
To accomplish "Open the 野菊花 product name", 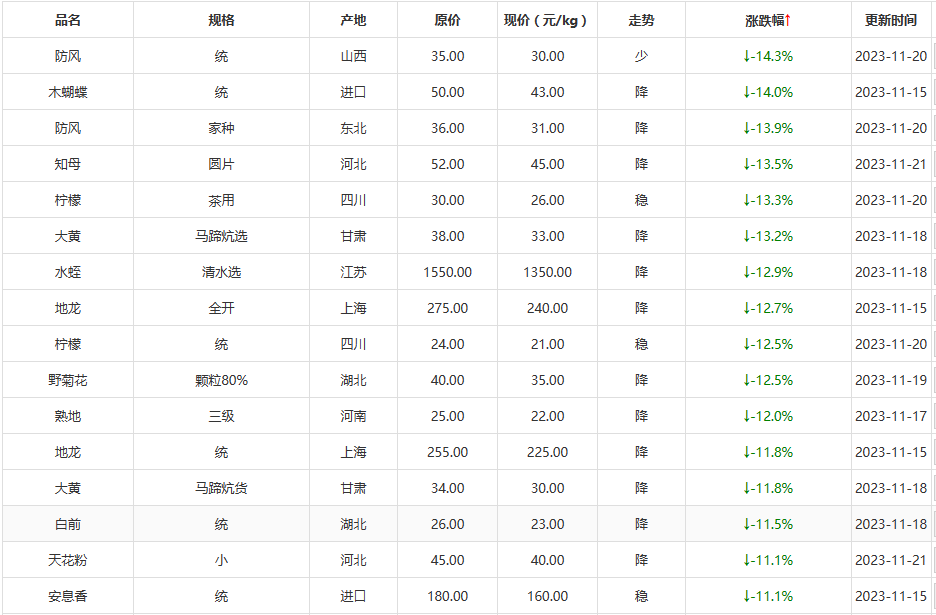I will [x=67, y=380].
